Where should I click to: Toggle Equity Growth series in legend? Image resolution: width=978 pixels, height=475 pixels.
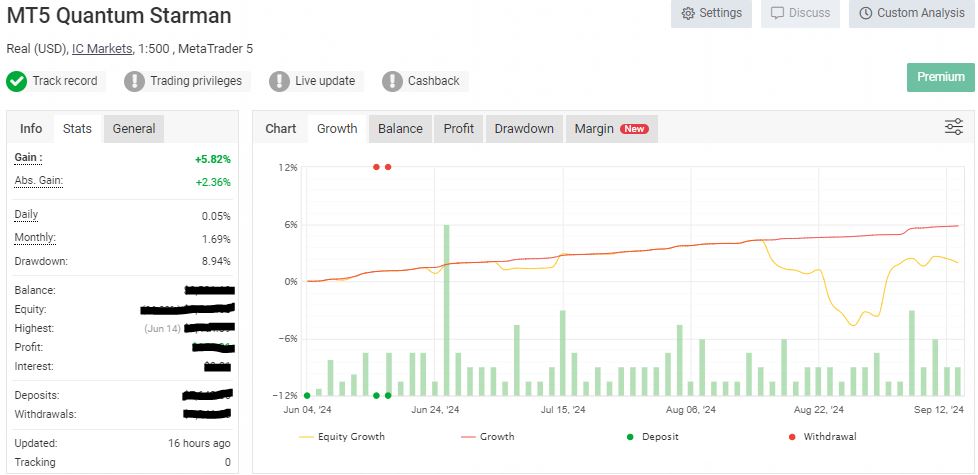[x=342, y=437]
